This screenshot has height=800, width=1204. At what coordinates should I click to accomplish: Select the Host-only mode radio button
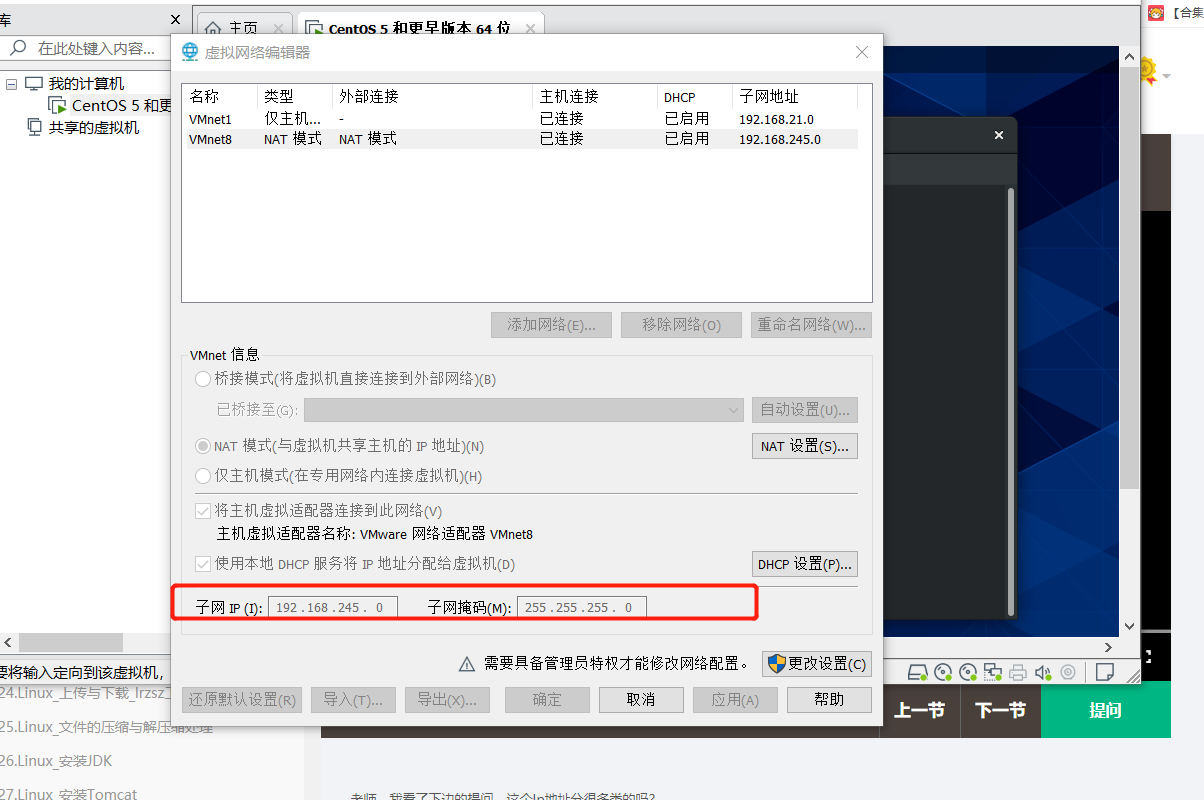[203, 476]
